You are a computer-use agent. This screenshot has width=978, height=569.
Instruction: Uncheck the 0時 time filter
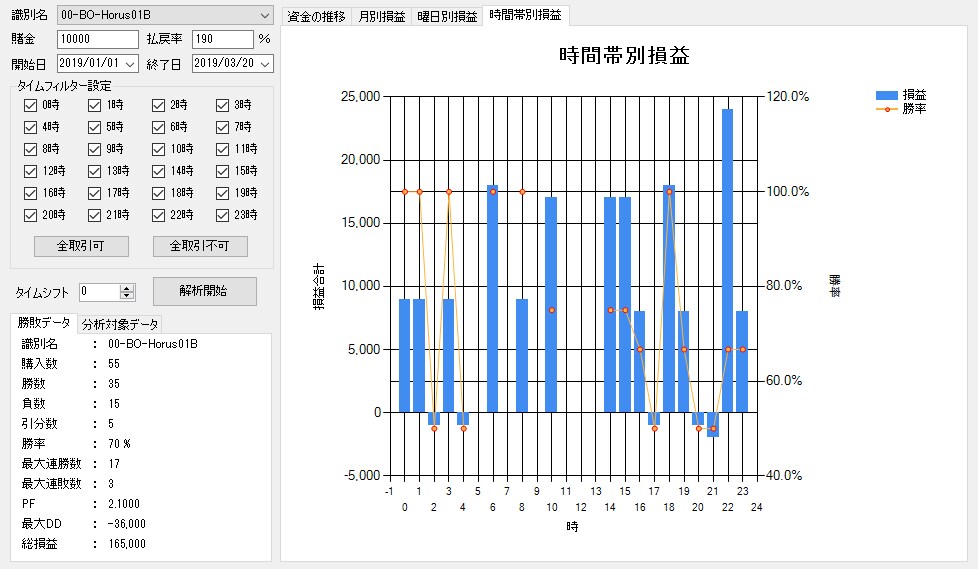pyautogui.click(x=30, y=105)
